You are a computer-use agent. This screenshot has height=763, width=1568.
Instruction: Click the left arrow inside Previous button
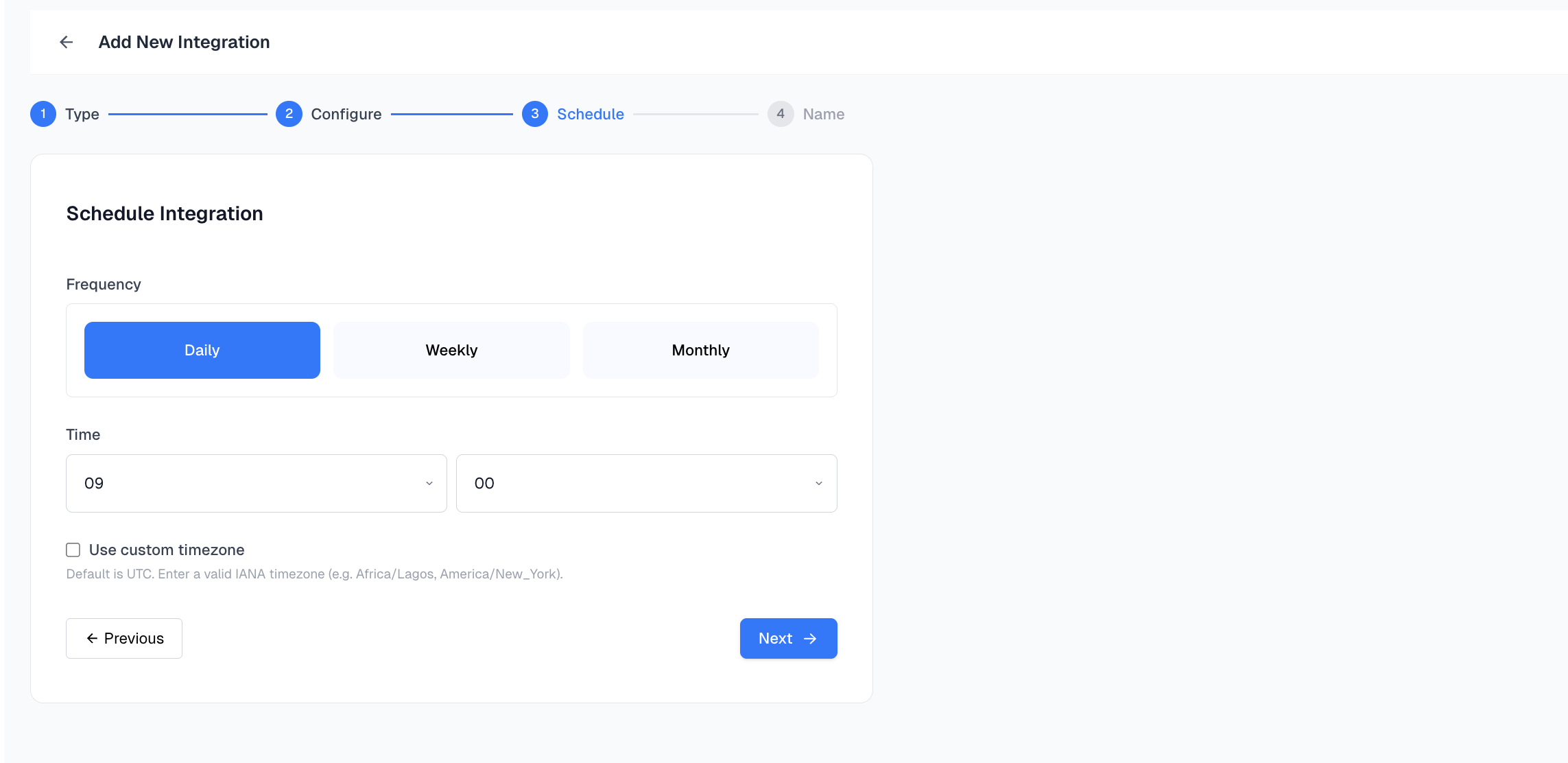point(91,638)
